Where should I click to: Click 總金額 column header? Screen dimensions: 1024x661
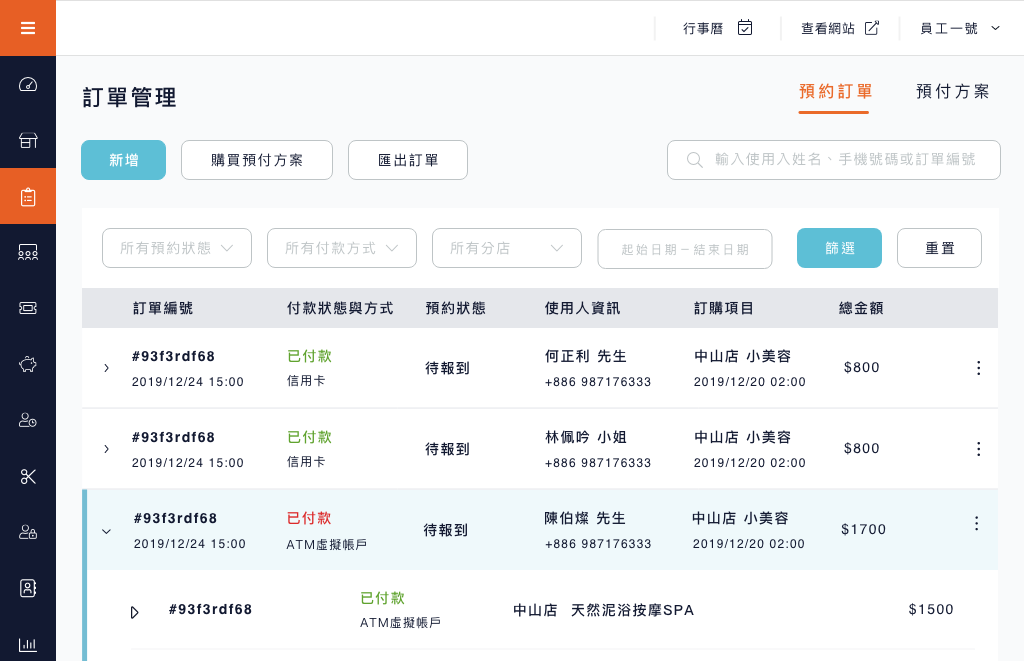point(861,308)
